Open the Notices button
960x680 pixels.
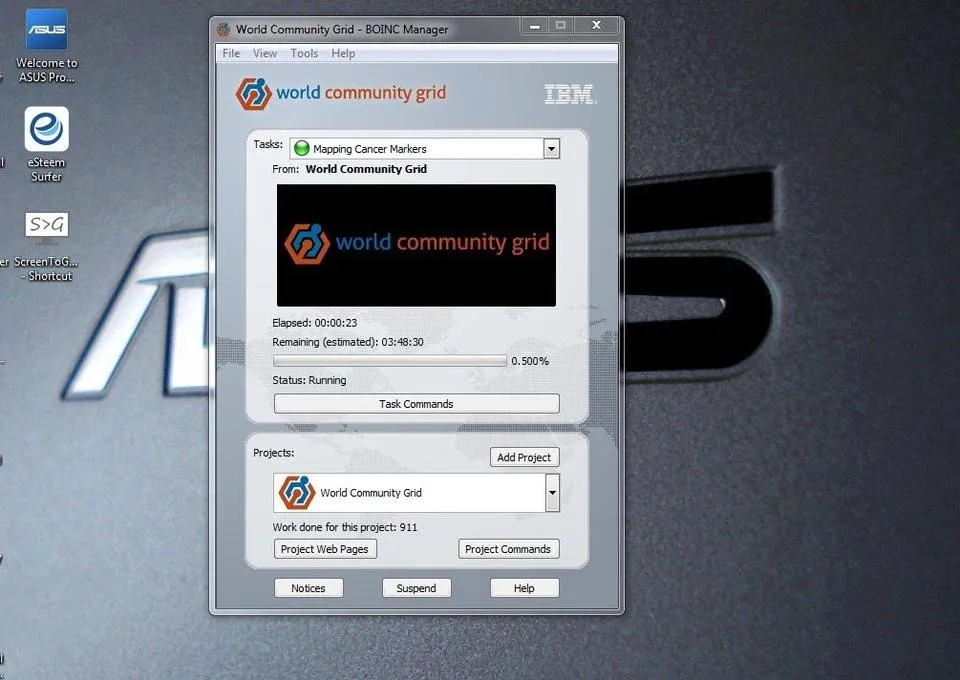(309, 588)
